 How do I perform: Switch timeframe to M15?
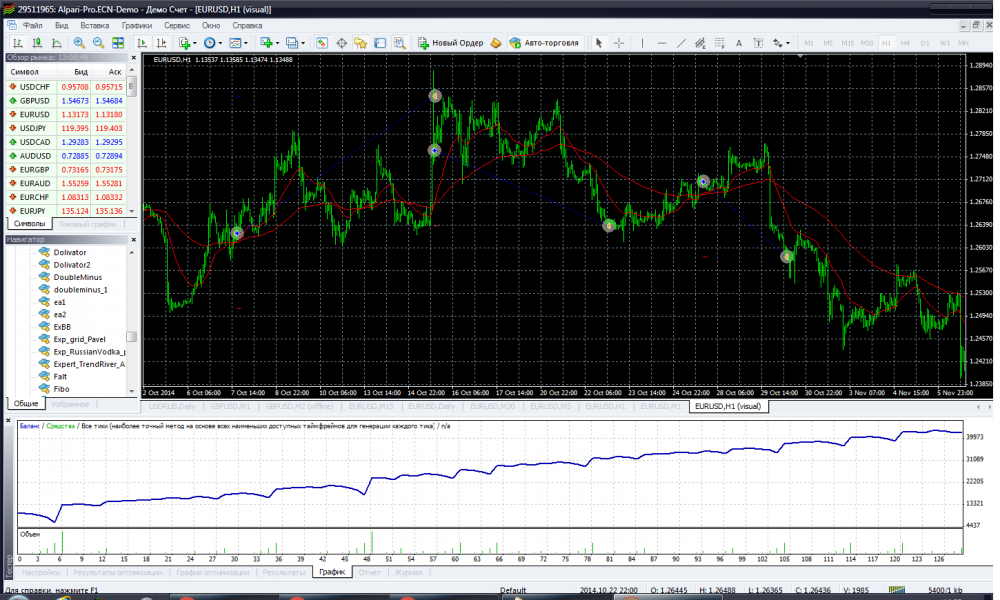pos(848,43)
